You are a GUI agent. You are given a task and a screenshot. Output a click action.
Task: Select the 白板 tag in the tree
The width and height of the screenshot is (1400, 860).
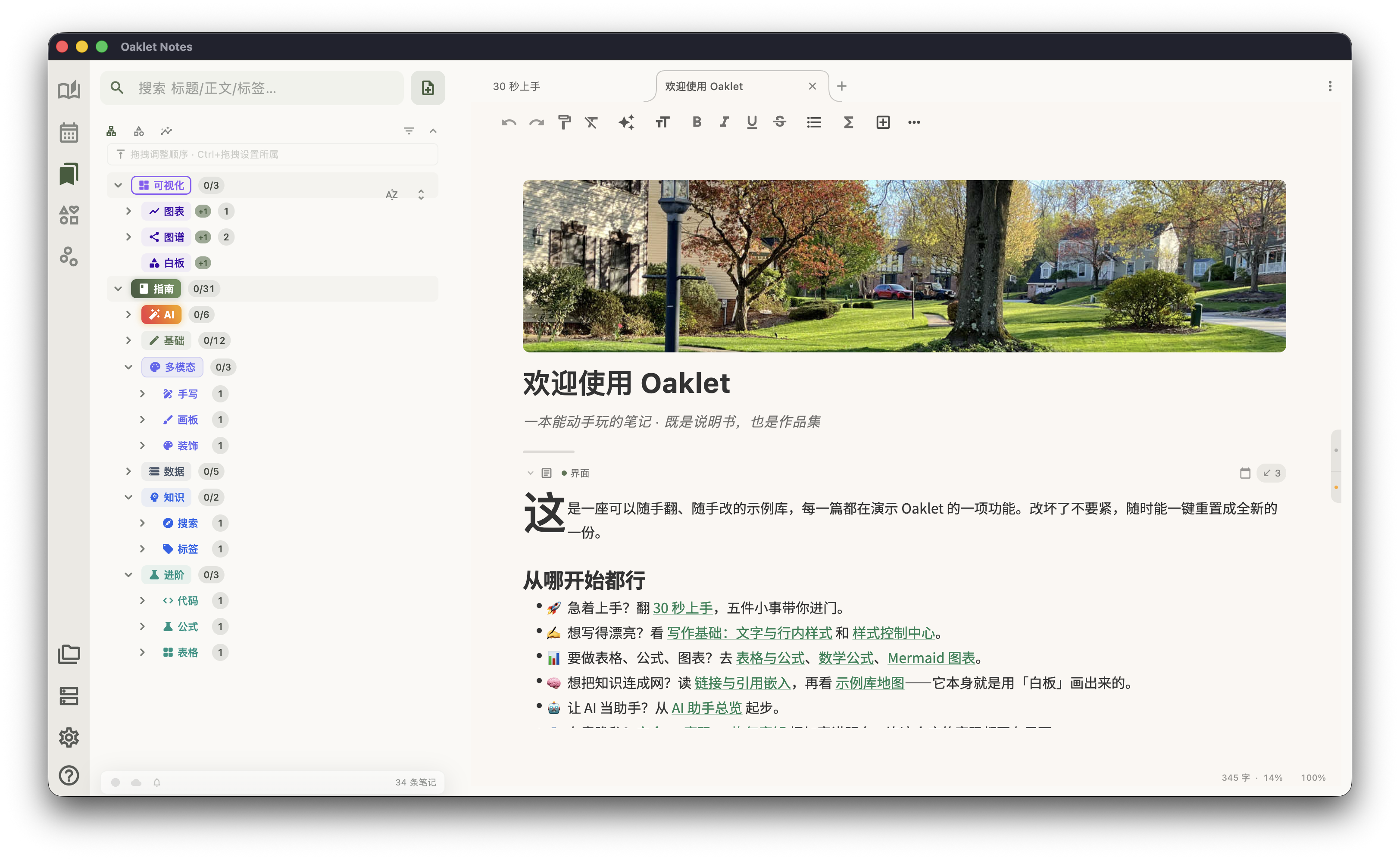pyautogui.click(x=167, y=263)
